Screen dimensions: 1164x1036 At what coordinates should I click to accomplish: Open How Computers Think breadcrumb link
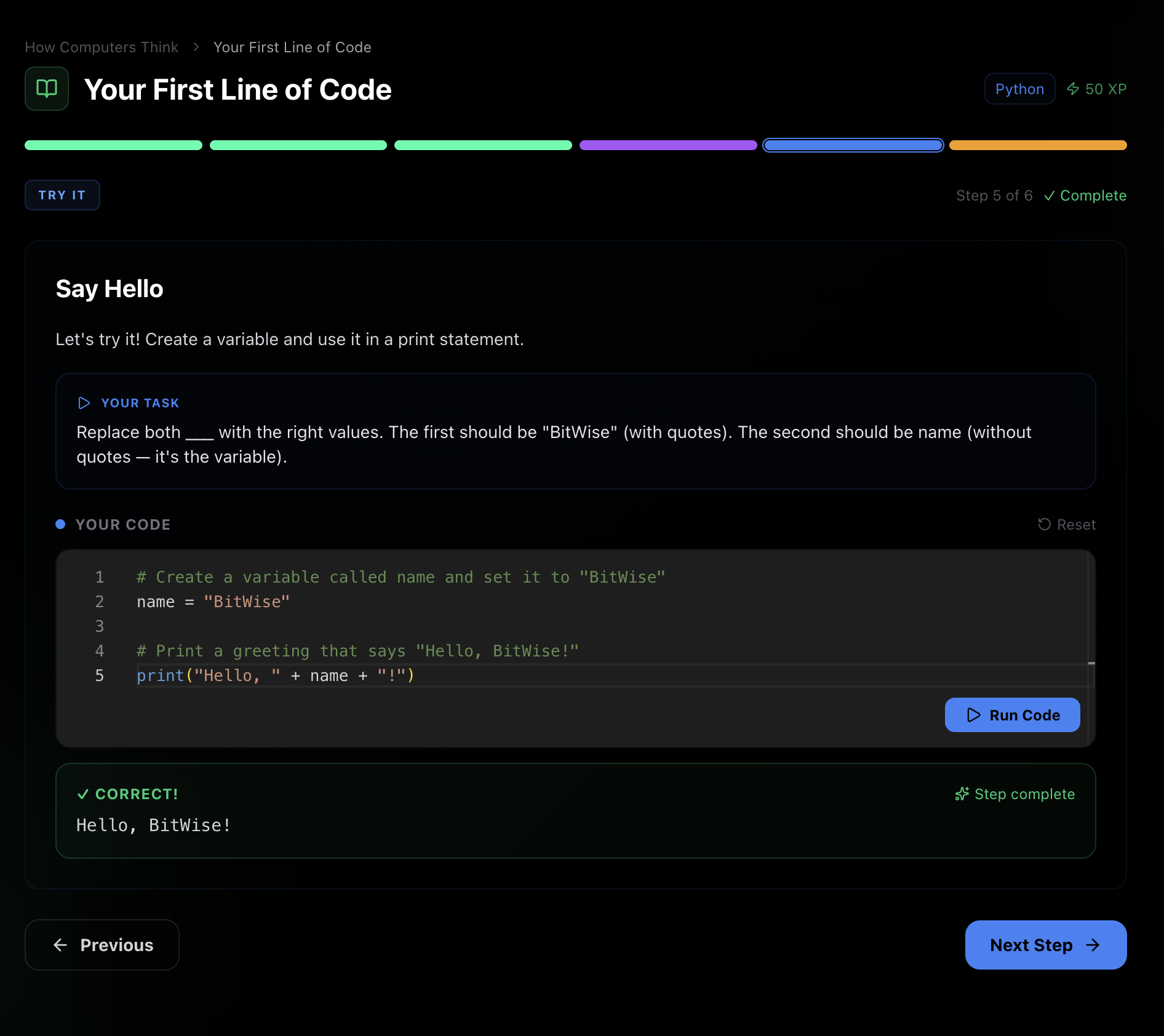point(102,47)
